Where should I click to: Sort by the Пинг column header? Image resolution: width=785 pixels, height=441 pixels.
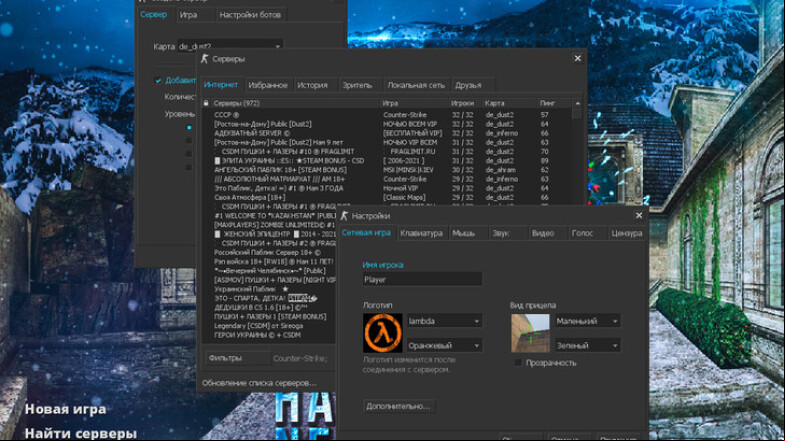tap(554, 103)
